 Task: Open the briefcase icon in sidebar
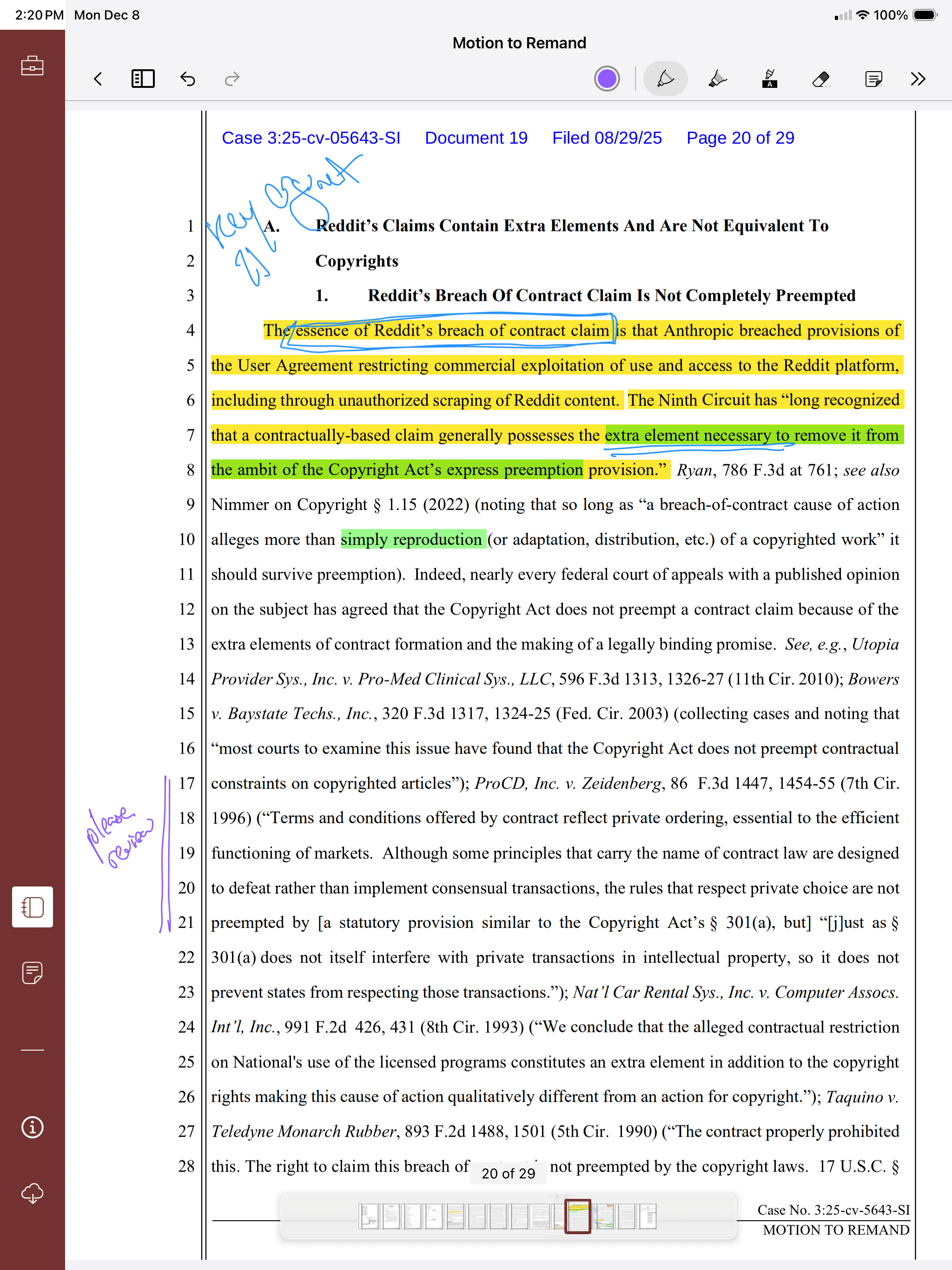[32, 66]
